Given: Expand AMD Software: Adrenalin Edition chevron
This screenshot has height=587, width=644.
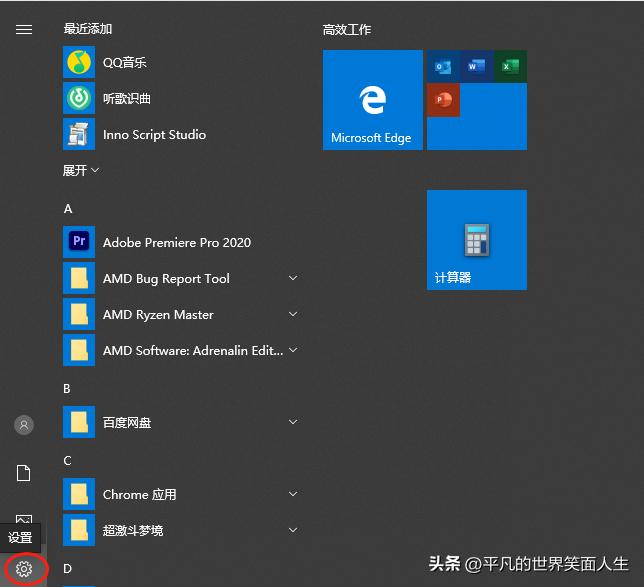Looking at the screenshot, I should pyautogui.click(x=293, y=350).
